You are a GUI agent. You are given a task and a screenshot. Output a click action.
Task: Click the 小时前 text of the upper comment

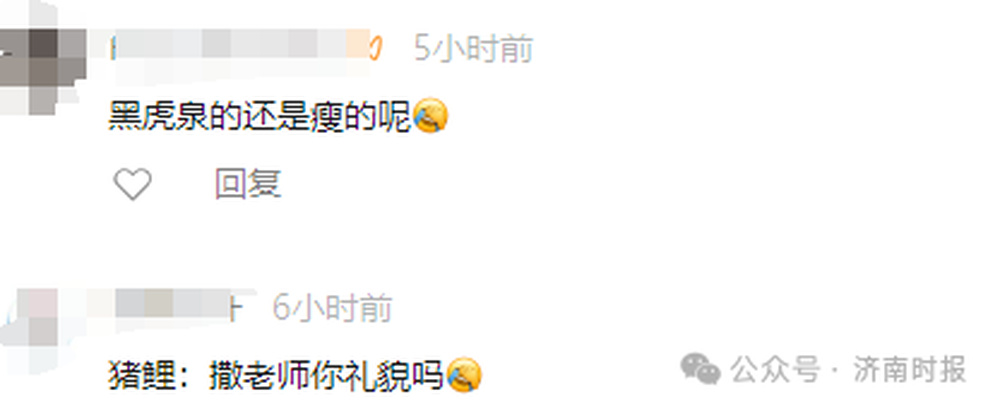pyautogui.click(x=483, y=49)
